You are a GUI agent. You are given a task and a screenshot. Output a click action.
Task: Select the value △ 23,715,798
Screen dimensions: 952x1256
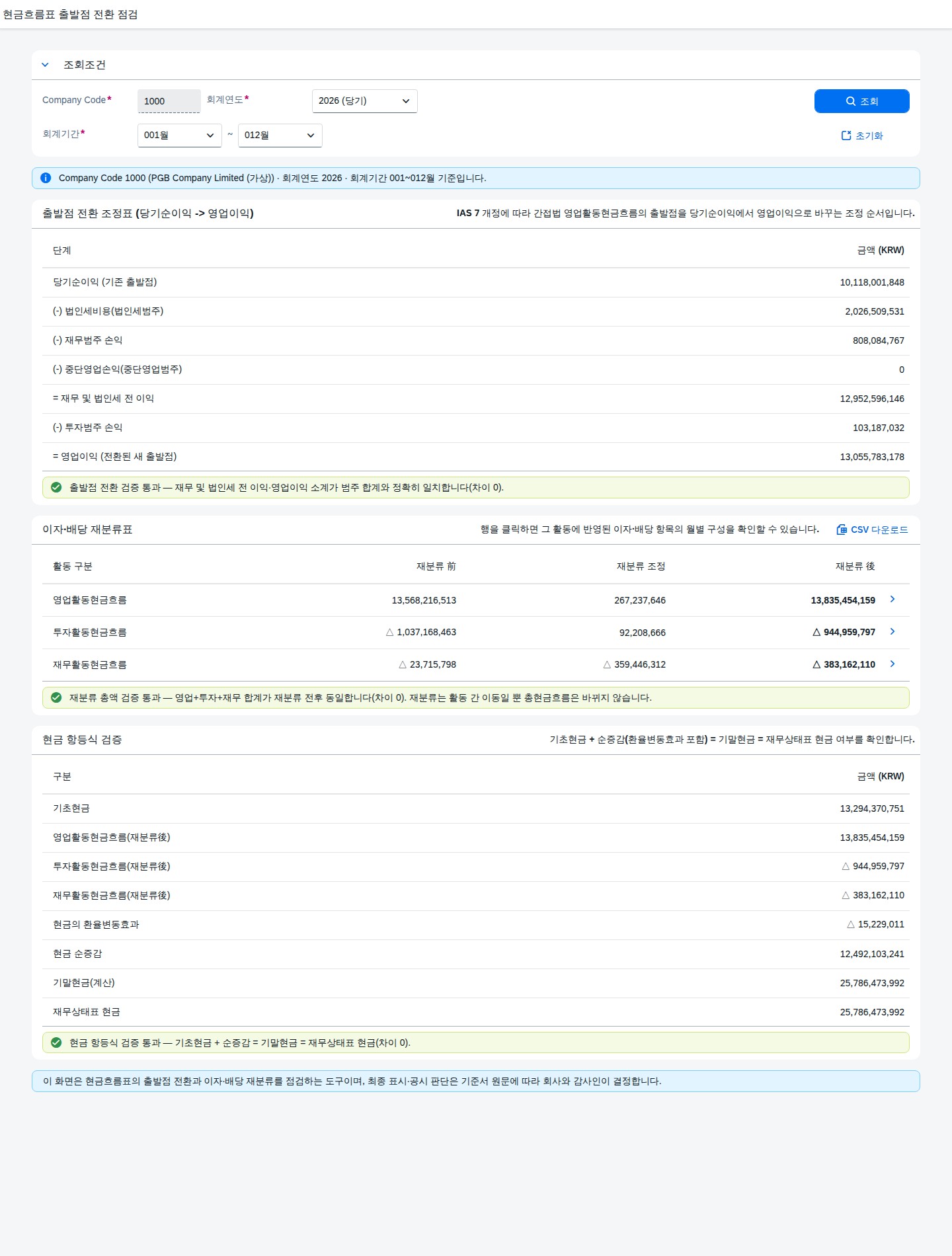(x=428, y=665)
